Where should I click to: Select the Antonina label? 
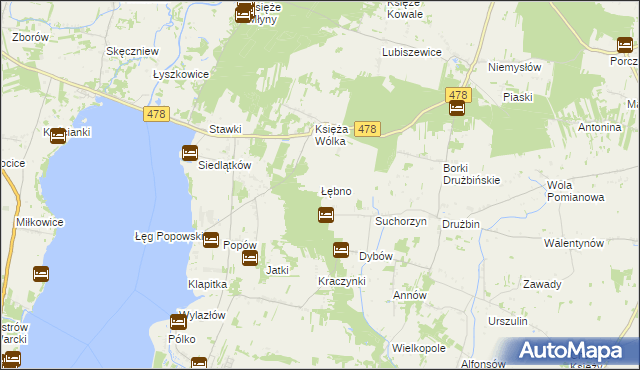click(x=599, y=127)
